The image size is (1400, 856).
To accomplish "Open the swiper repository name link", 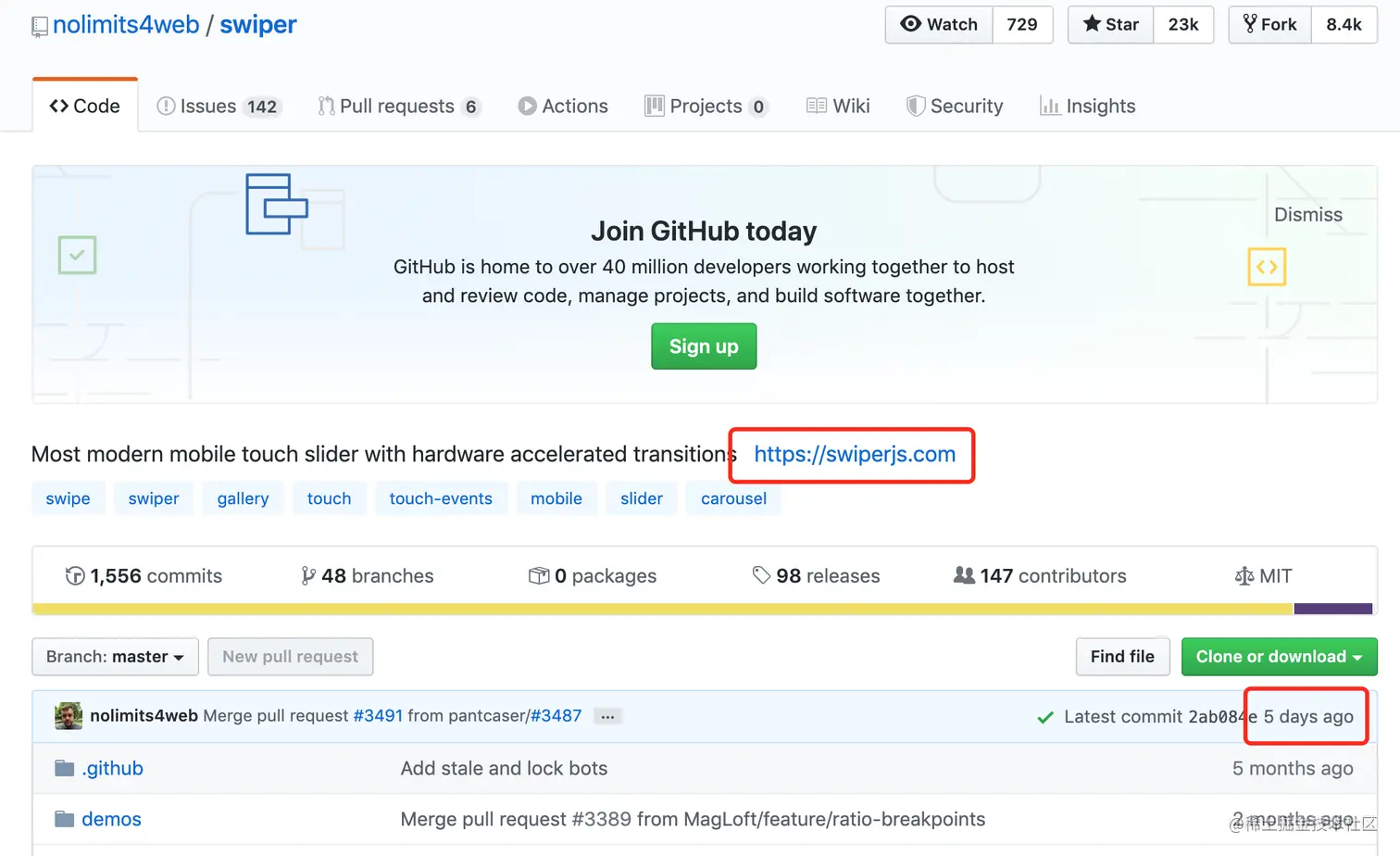I will tap(258, 25).
